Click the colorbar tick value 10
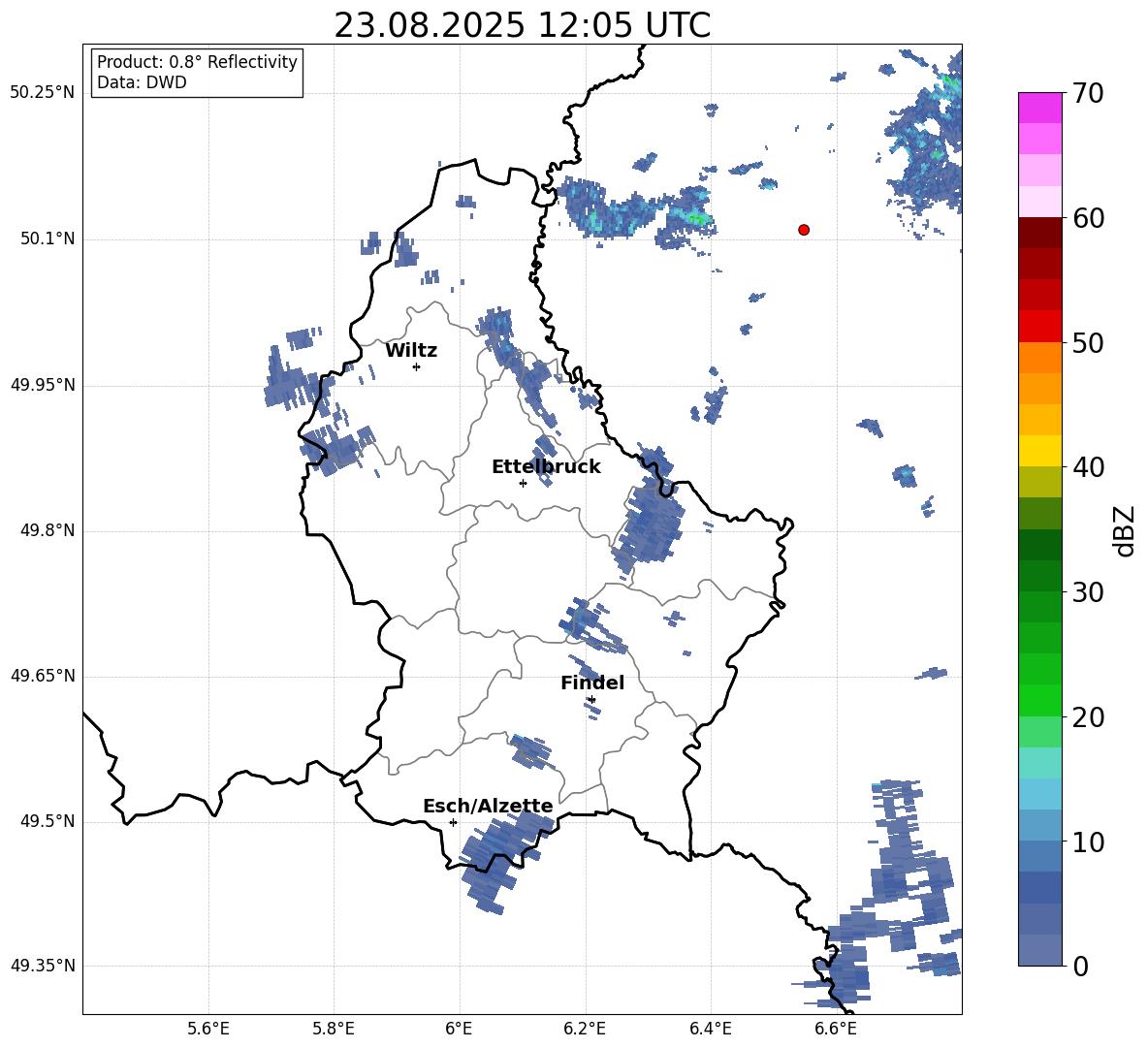 (x=1088, y=842)
